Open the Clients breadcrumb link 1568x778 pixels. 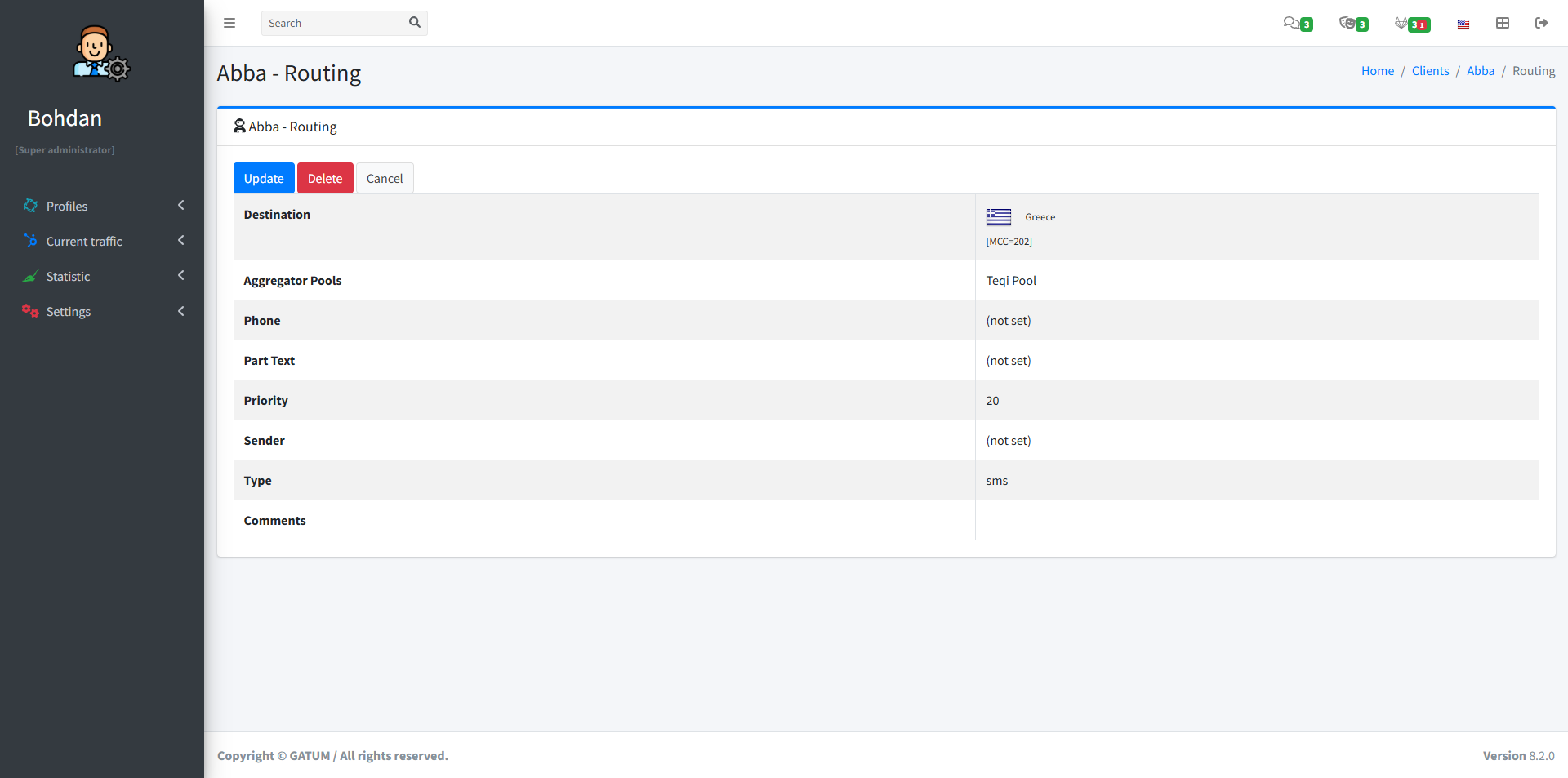(x=1430, y=71)
